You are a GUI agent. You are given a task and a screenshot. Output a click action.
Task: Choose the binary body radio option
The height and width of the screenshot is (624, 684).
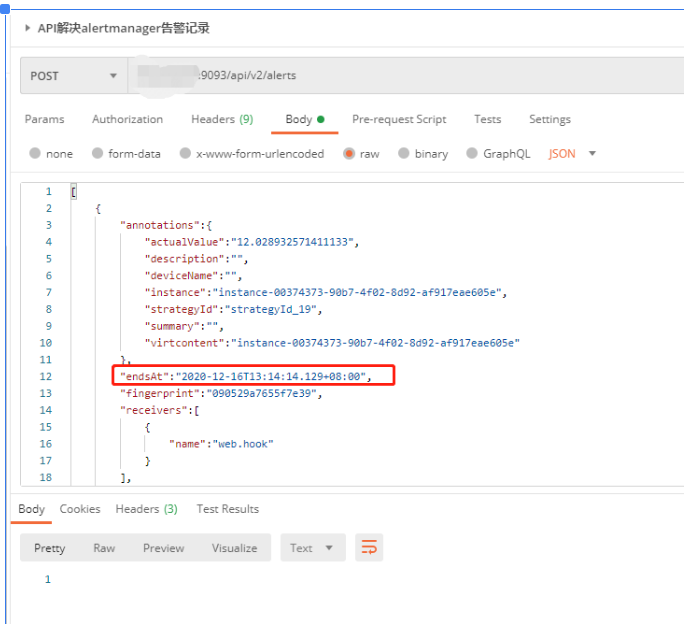(404, 154)
